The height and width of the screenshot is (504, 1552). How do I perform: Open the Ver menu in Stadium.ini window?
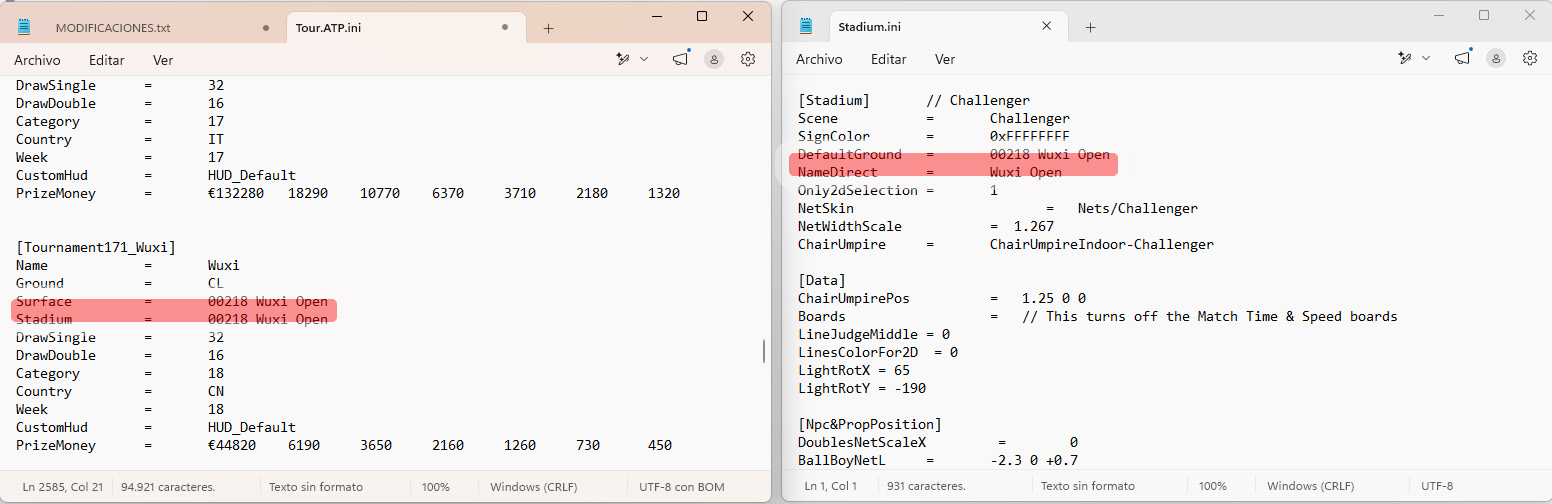pyautogui.click(x=945, y=60)
